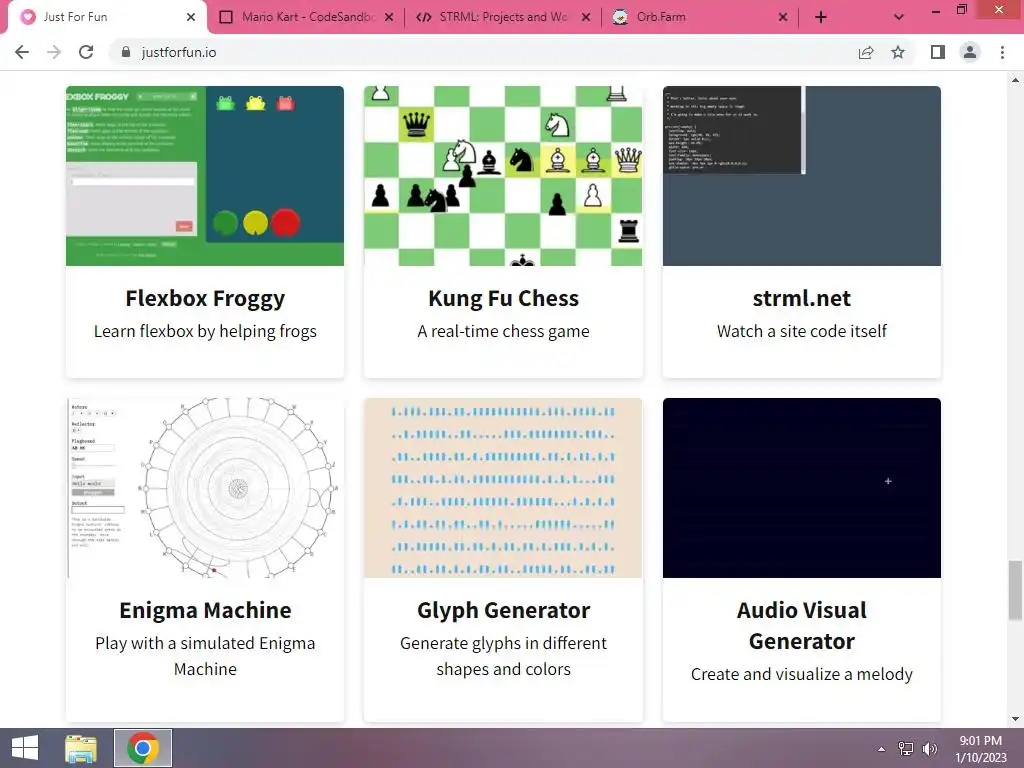Click the Glyph Generator title
1024x768 pixels.
[504, 611]
